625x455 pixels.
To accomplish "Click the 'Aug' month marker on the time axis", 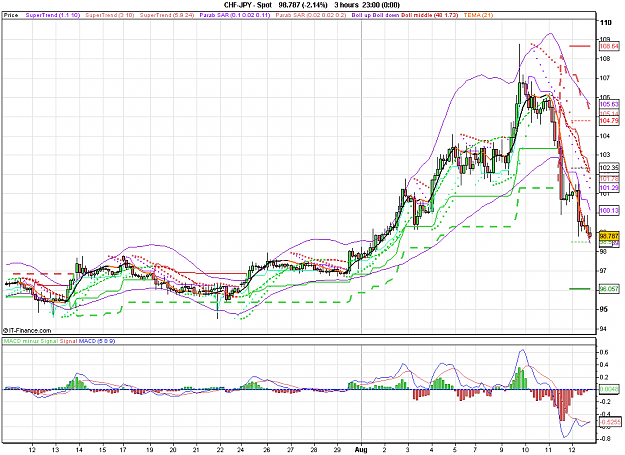I will pyautogui.click(x=360, y=450).
